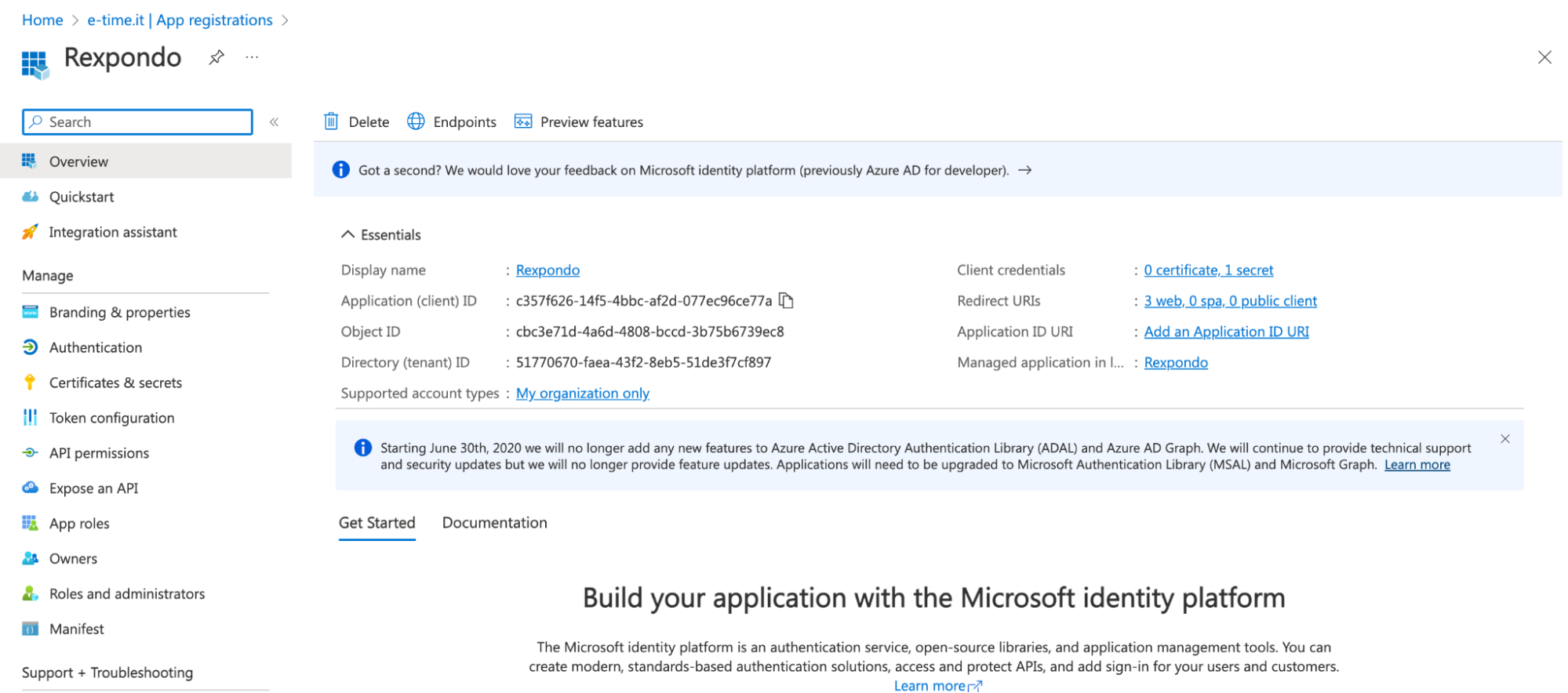Open the more options ellipsis menu
Viewport: 1568px width, 693px height.
click(252, 57)
